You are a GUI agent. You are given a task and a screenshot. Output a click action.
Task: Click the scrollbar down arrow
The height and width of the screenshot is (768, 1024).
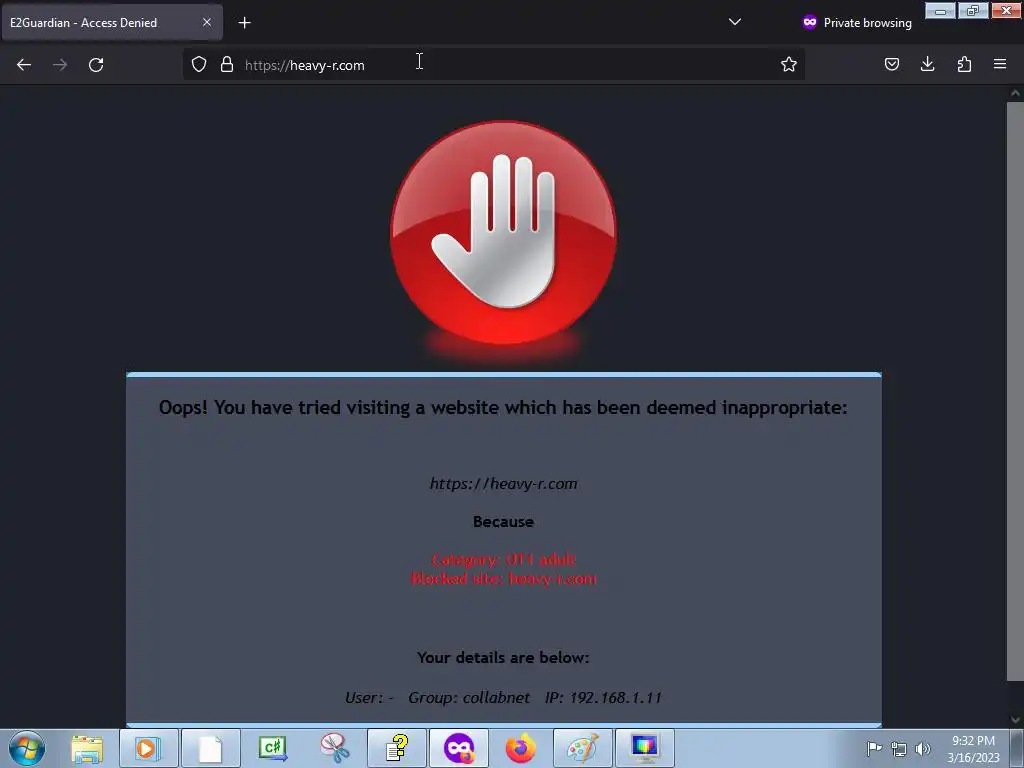(1015, 720)
